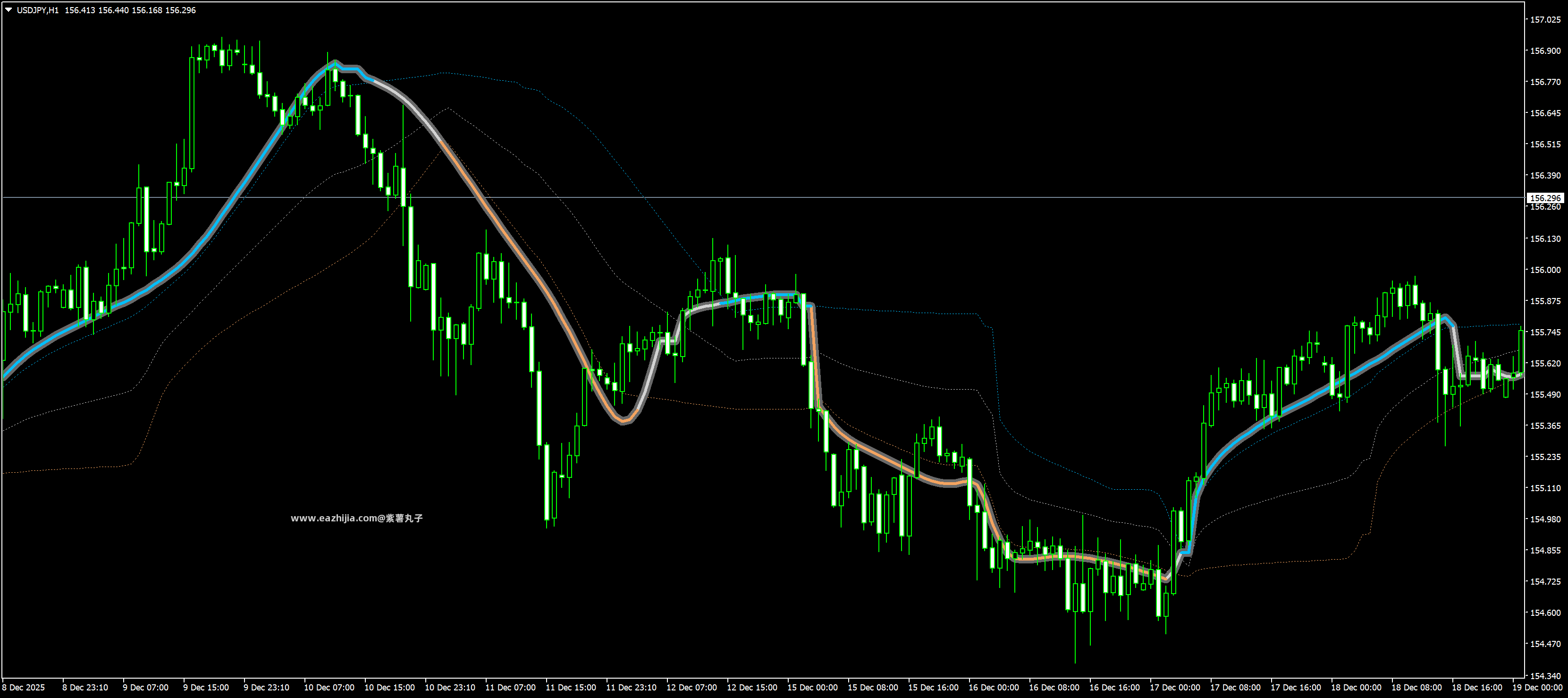Click the 155.365 price axis label

coord(1545,426)
